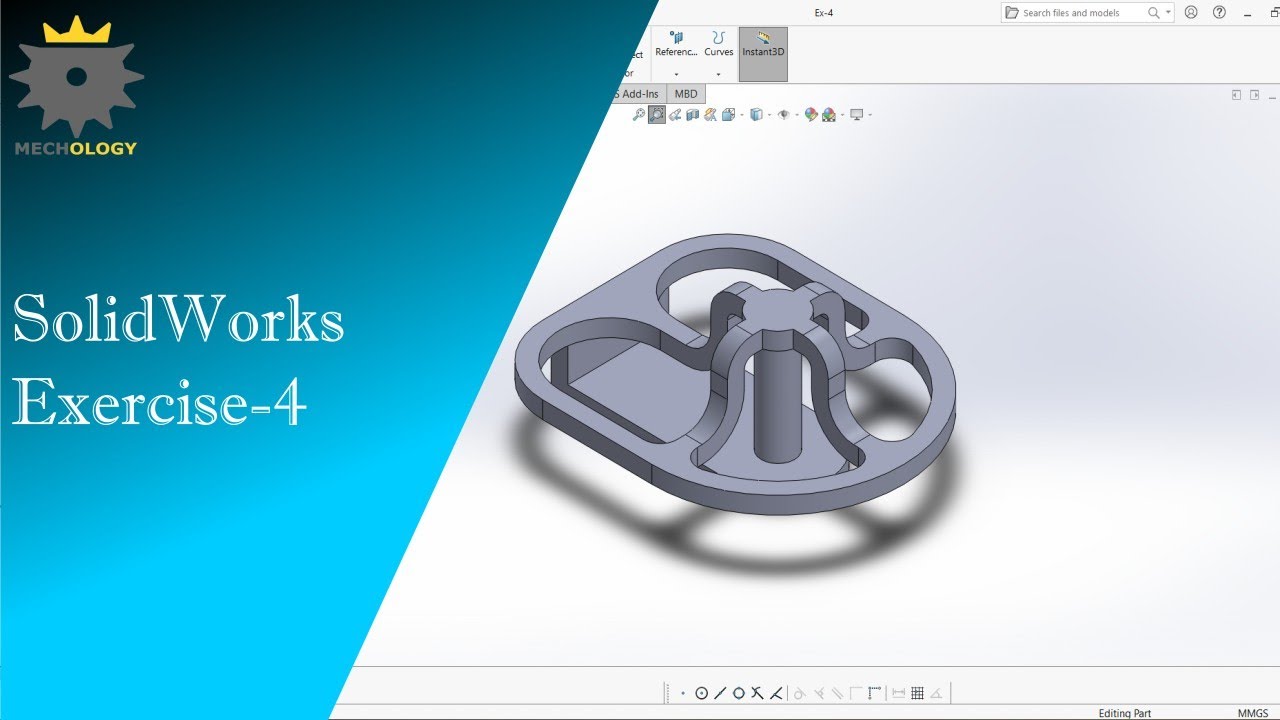Image resolution: width=1280 pixels, height=720 pixels.
Task: Switch to the MBD tab
Action: click(x=686, y=94)
